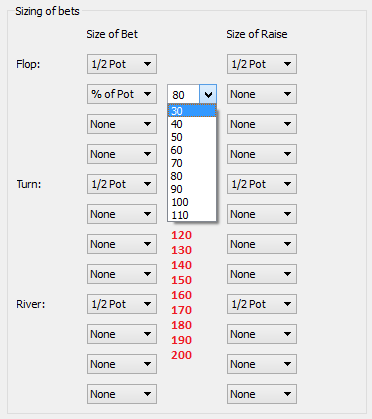
Task: Open the third Flop bet None dropdown
Action: pos(122,124)
